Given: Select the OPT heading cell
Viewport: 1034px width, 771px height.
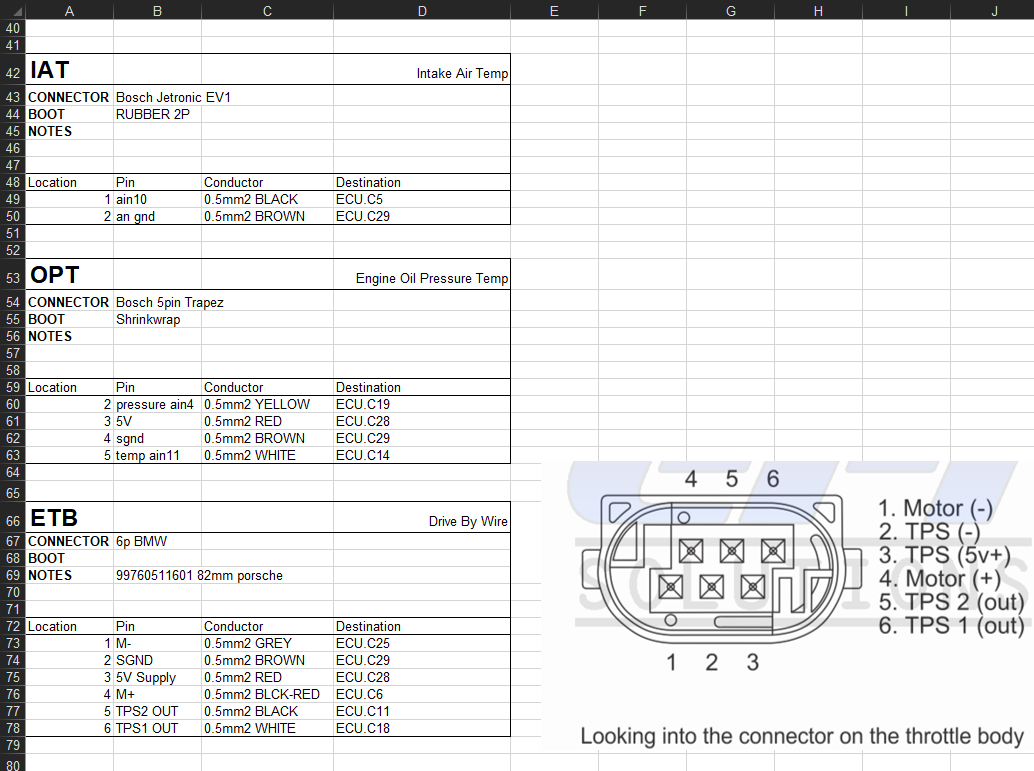Looking at the screenshot, I should [x=69, y=275].
